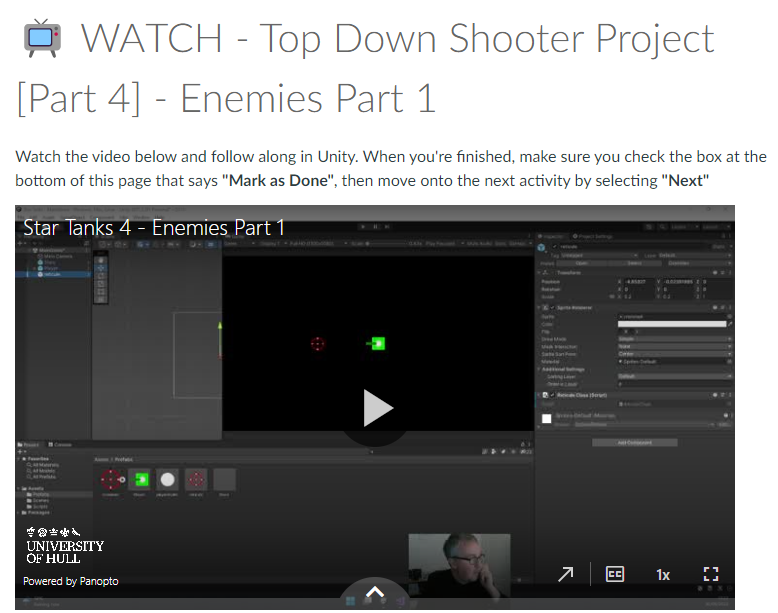Image resolution: width=778 pixels, height=613 pixels.
Task: Toggle the Sprite Renderer component checkbox
Action: [554, 309]
